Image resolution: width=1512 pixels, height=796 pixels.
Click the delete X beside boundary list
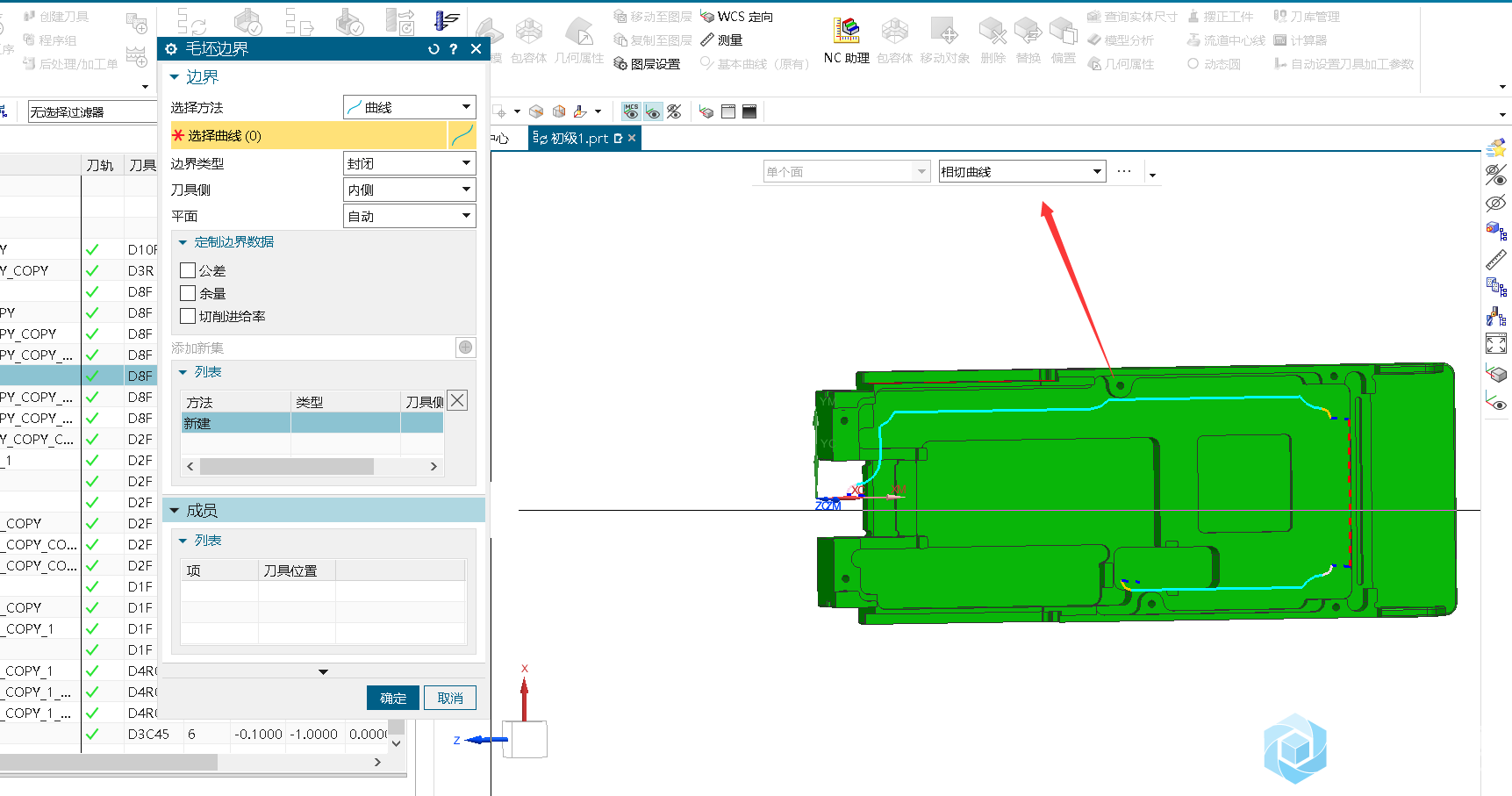(x=457, y=400)
